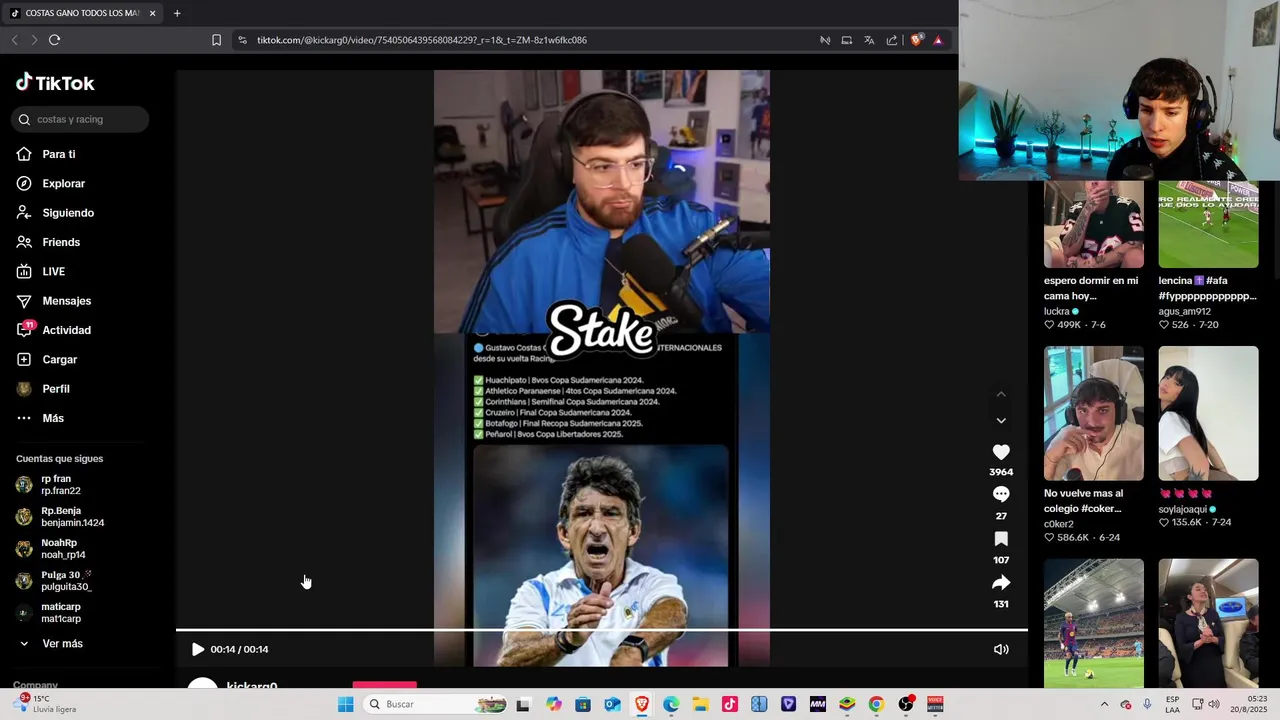Click the TikTok logo
This screenshot has height=720, width=1280.
[x=55, y=83]
